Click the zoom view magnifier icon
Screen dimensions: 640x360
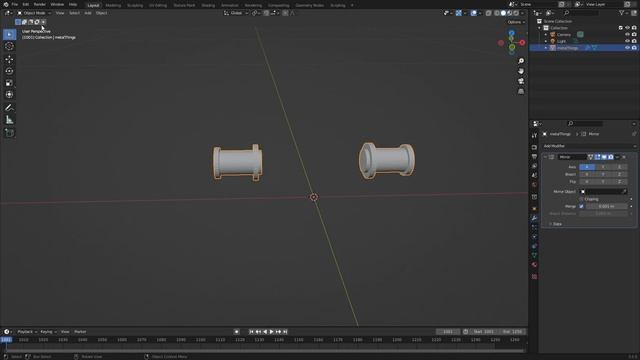(x=521, y=61)
